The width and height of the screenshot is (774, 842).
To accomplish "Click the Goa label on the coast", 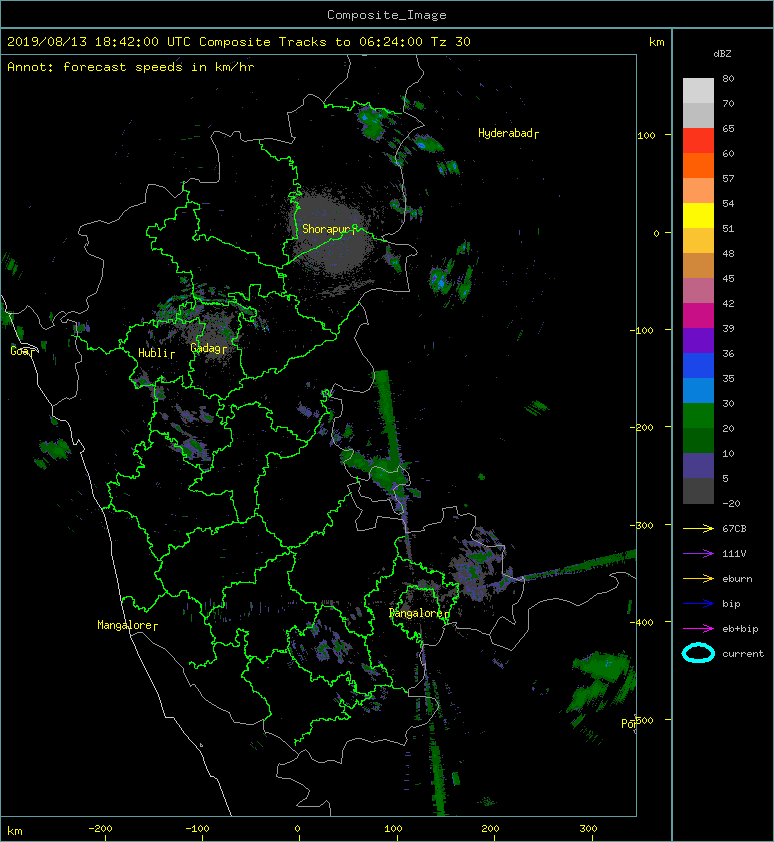I will (x=20, y=351).
